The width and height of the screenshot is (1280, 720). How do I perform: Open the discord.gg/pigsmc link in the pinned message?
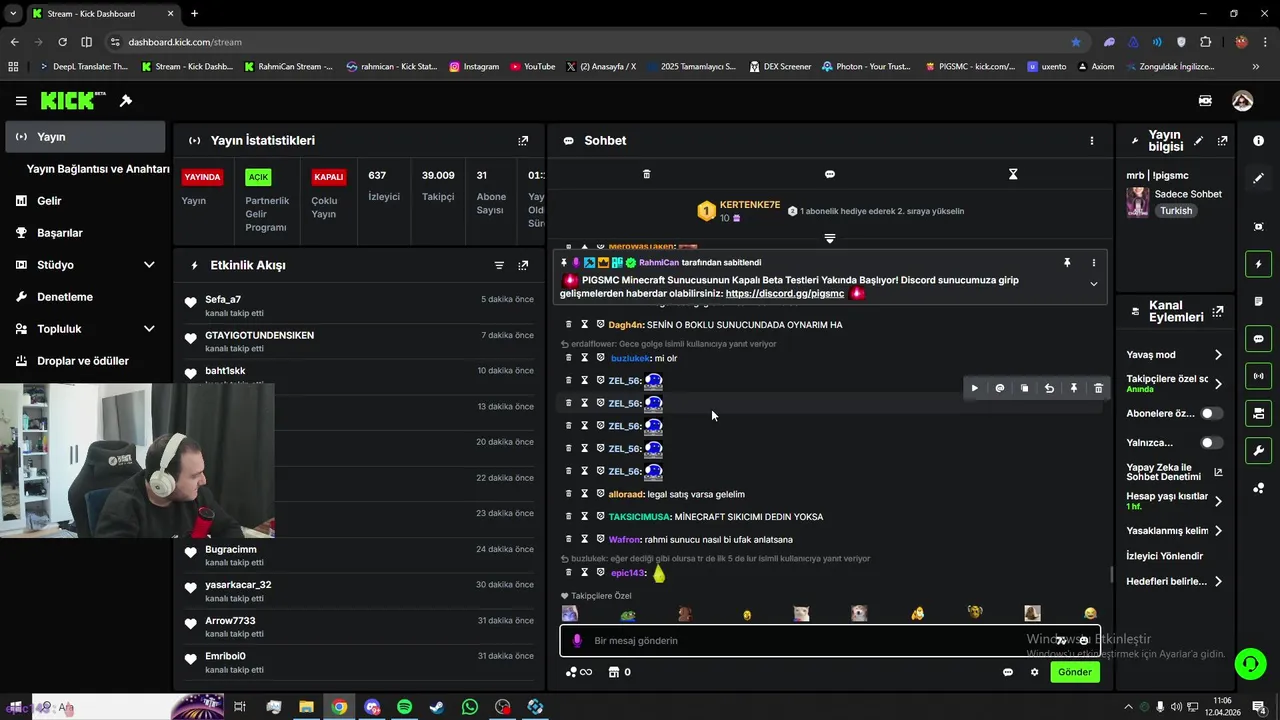coord(785,294)
